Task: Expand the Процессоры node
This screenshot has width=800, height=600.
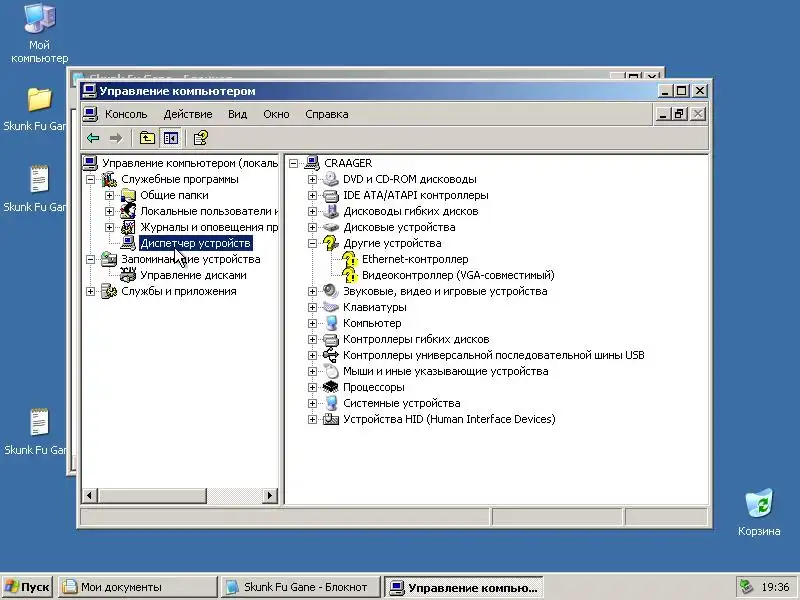Action: click(x=312, y=387)
